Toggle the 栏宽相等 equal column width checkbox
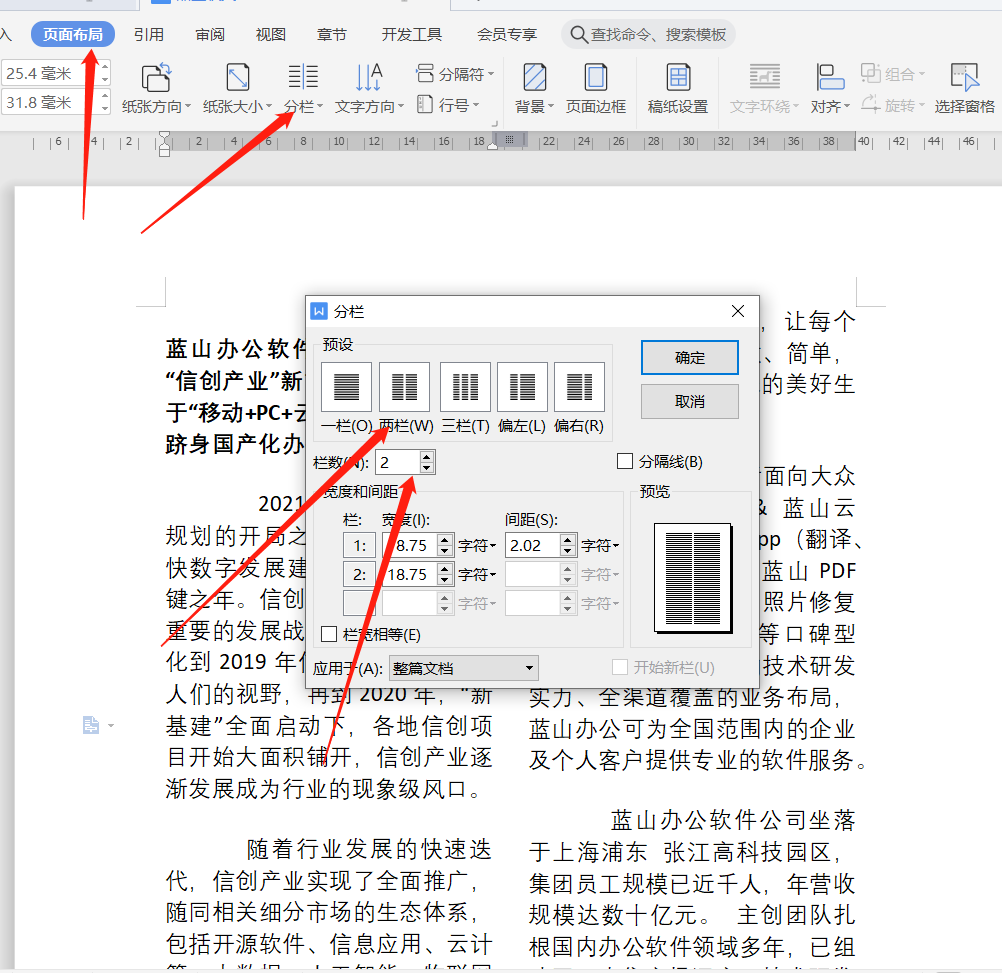 [x=329, y=634]
